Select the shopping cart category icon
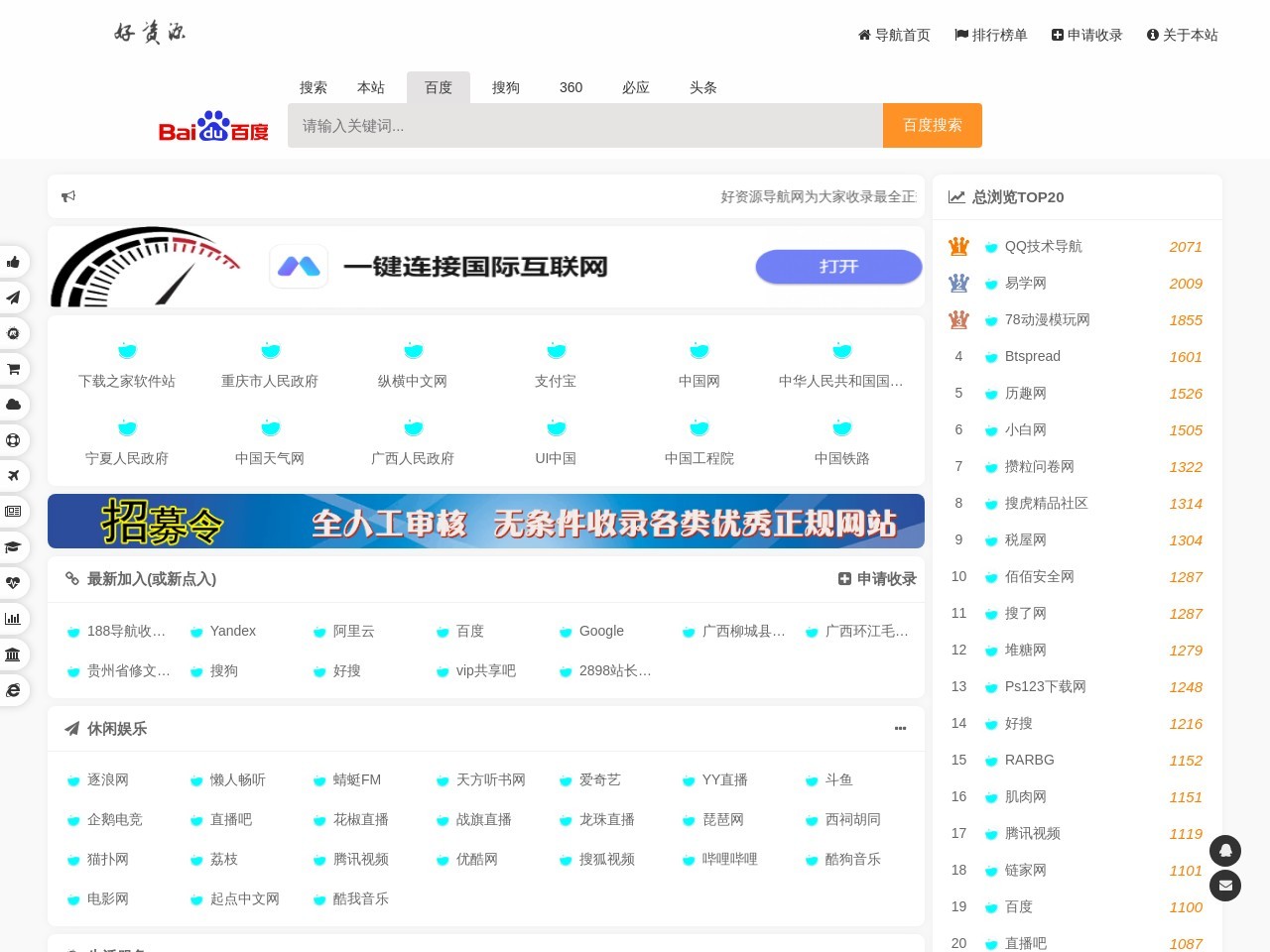This screenshot has width=1270, height=952. (x=14, y=369)
